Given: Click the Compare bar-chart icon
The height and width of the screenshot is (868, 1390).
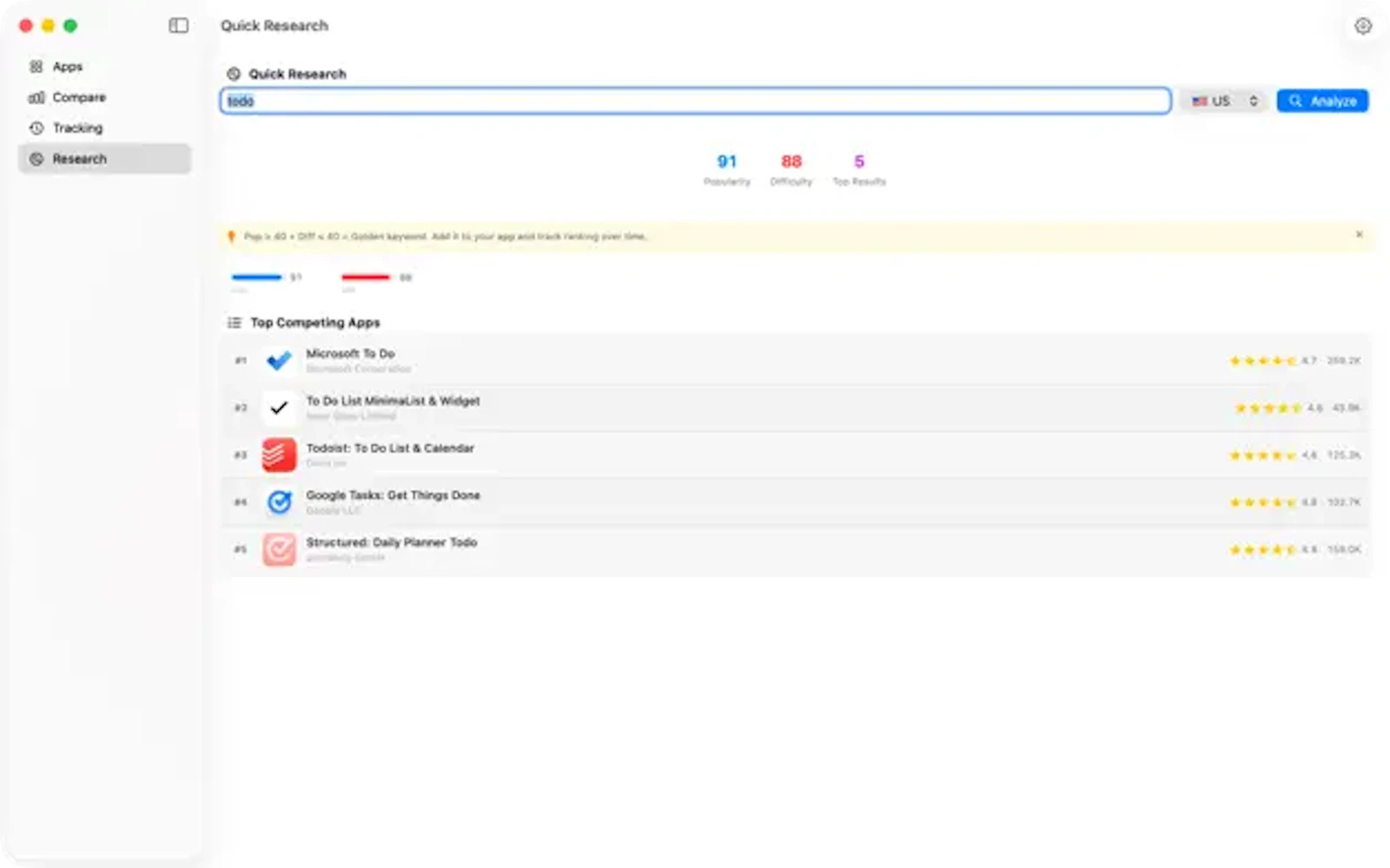Looking at the screenshot, I should (x=36, y=97).
